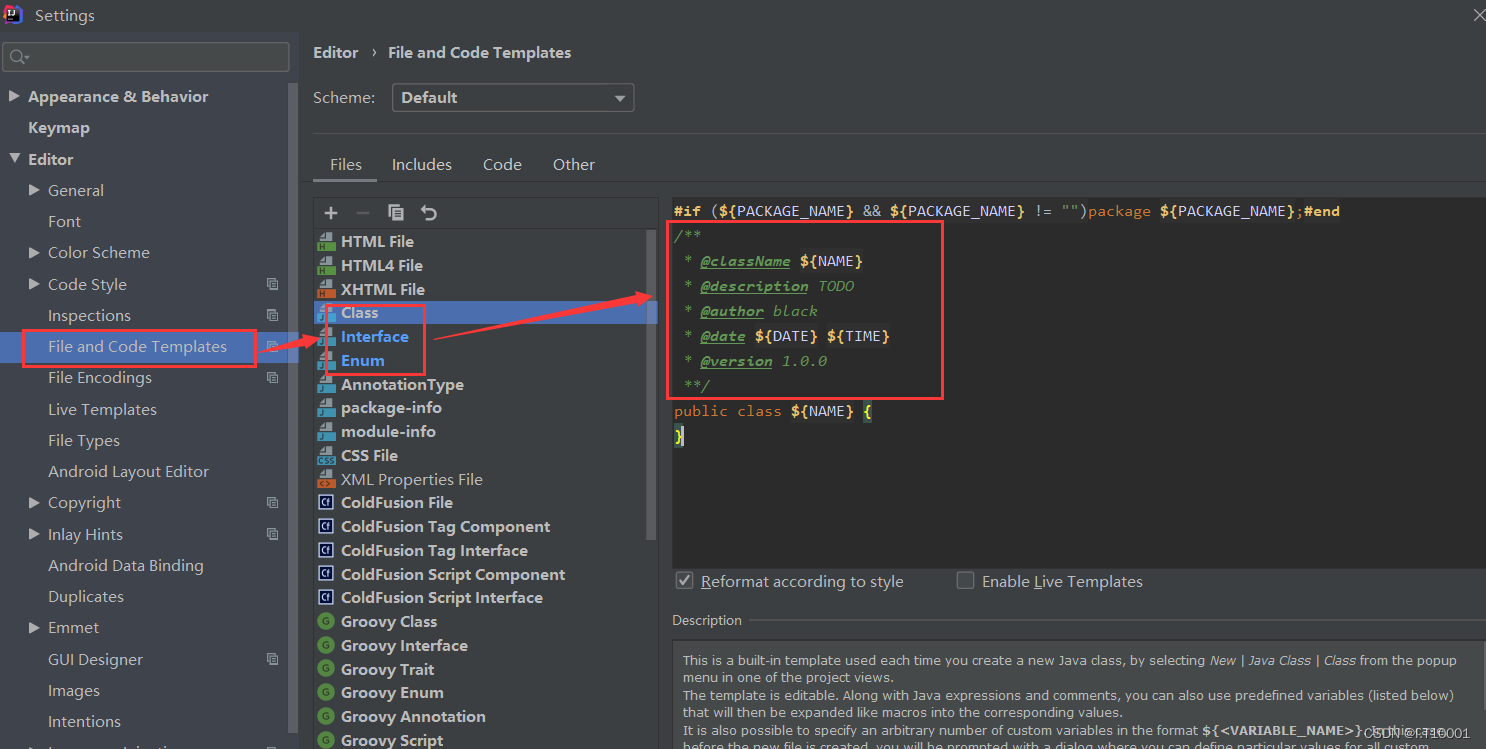Click the XML Properties File icon

[325, 480]
